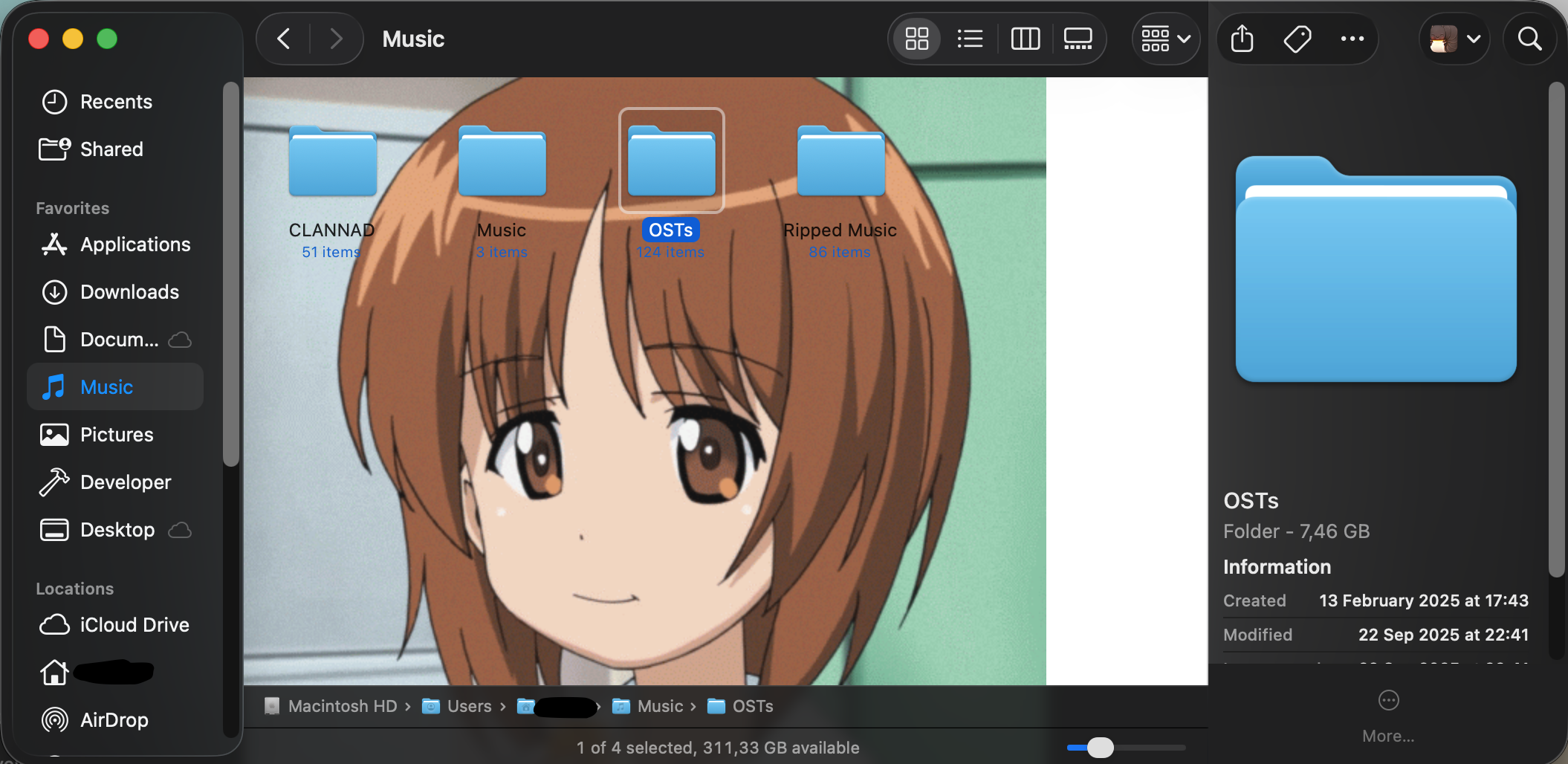
Task: Open iCloud Drive in the sidebar
Action: click(x=116, y=625)
